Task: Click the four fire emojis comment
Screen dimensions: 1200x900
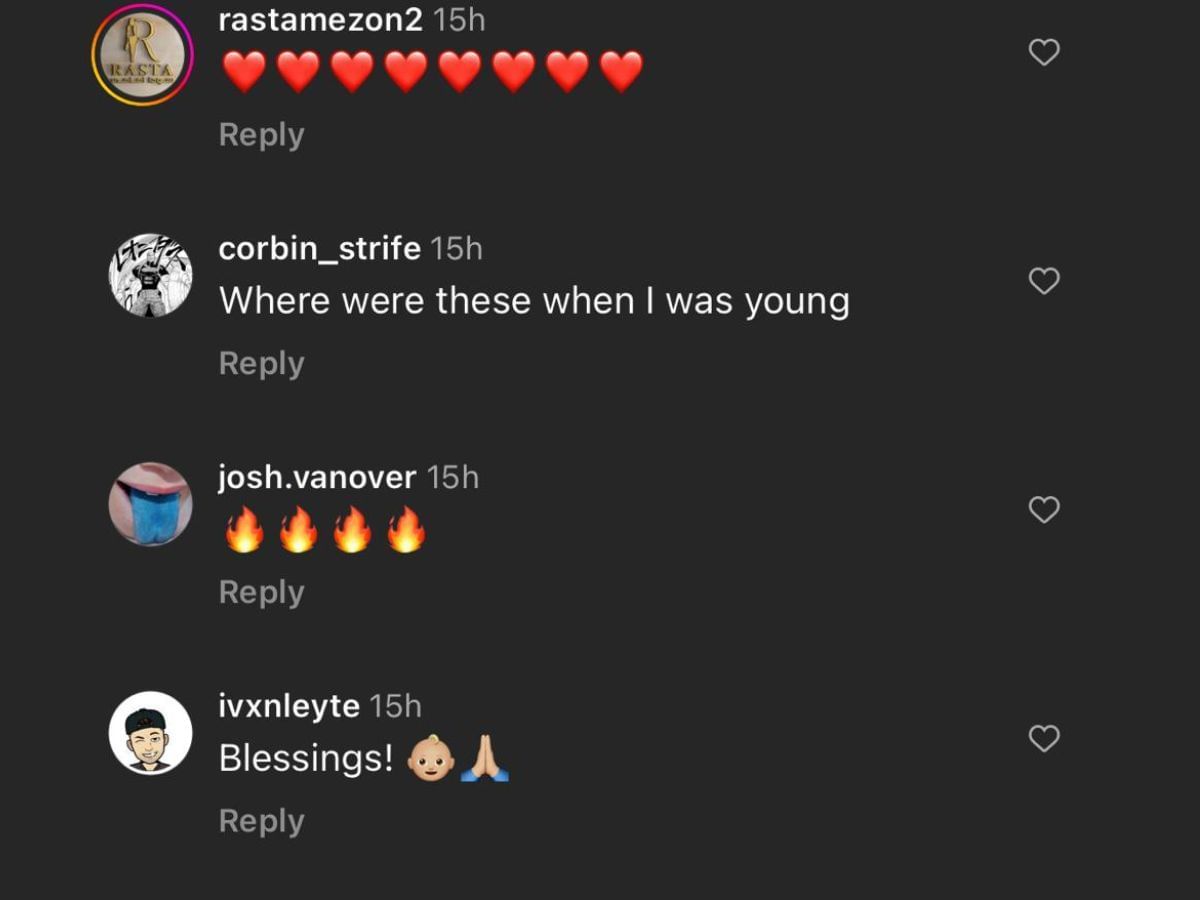Action: (324, 530)
